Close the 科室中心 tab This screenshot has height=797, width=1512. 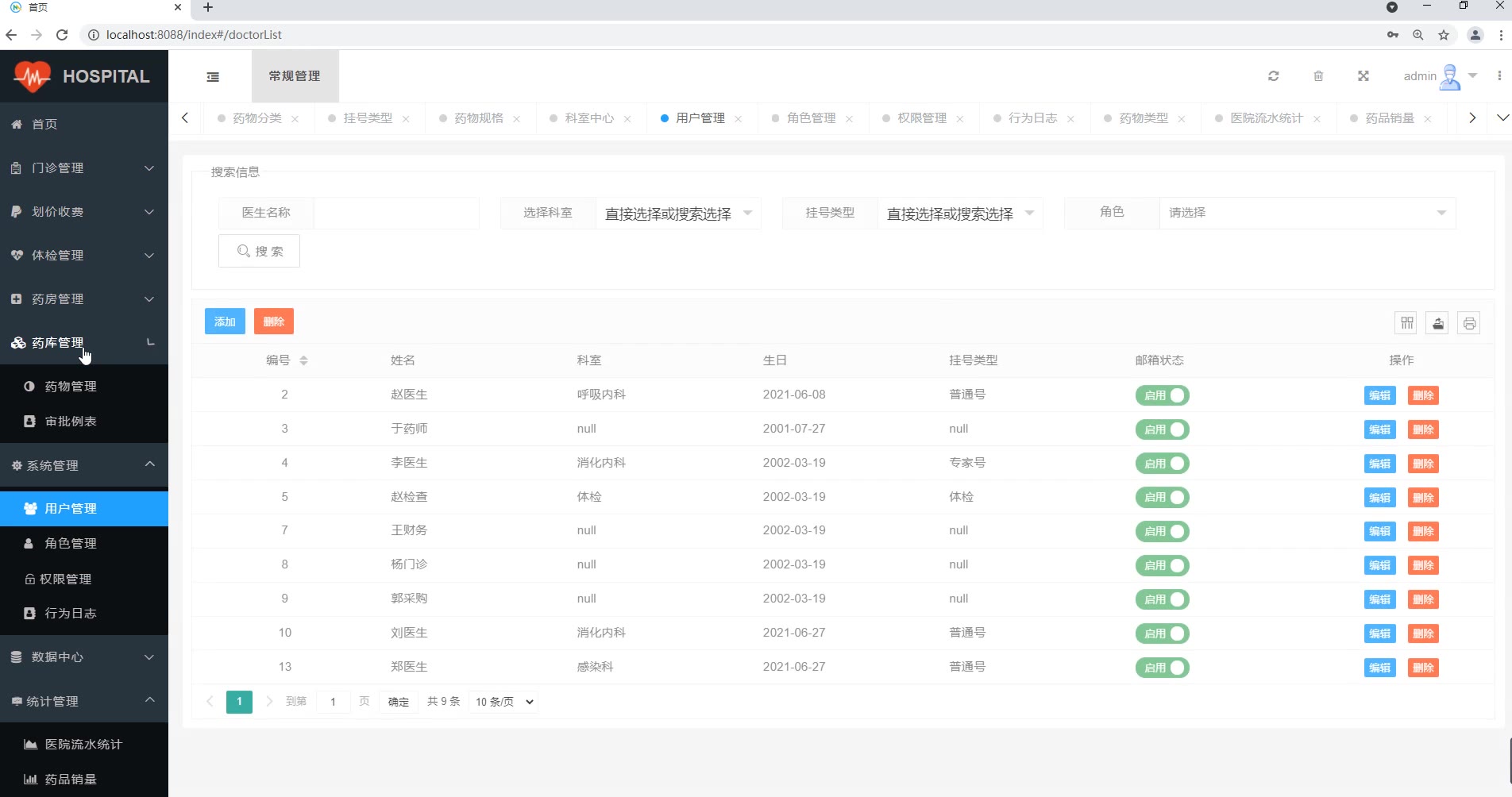627,119
